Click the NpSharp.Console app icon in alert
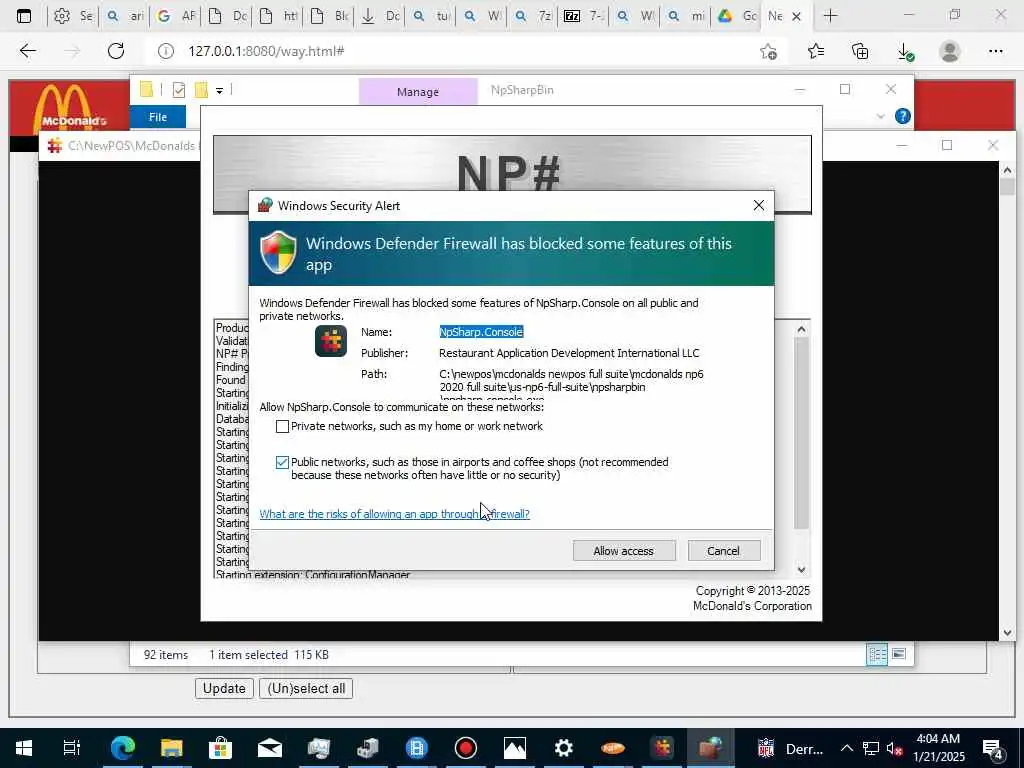The height and width of the screenshot is (768, 1024). click(x=331, y=341)
